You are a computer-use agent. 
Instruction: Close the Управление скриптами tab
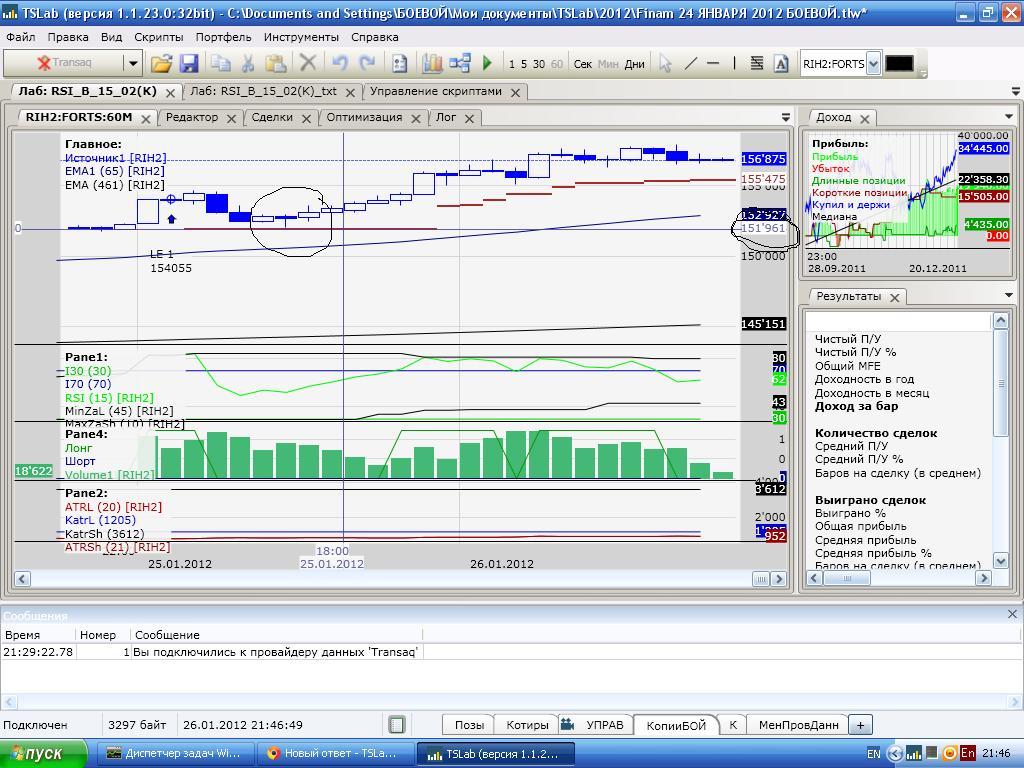[516, 92]
